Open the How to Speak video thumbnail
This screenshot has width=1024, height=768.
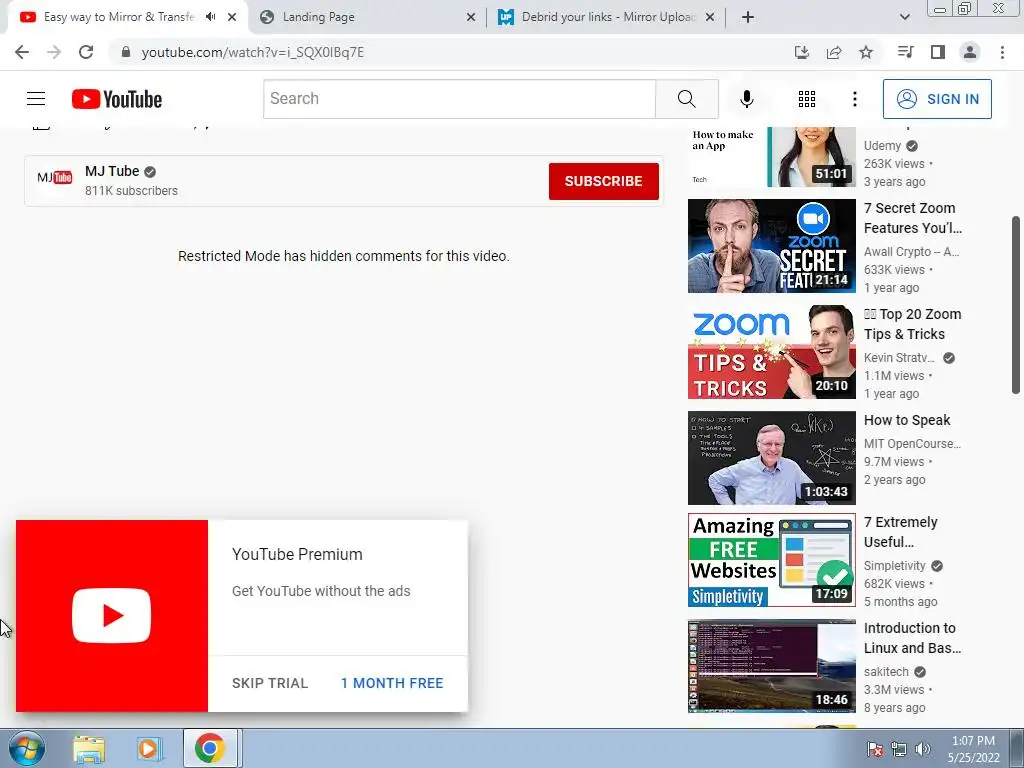point(771,458)
